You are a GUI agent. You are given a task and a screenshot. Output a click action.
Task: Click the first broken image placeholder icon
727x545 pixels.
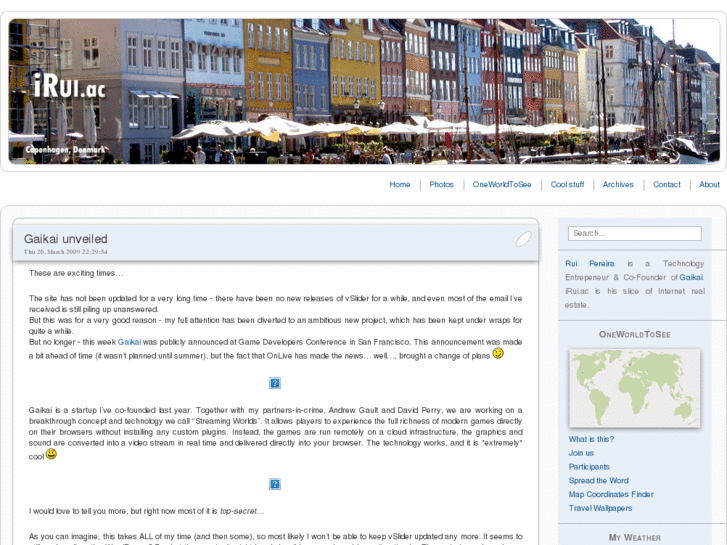[x=275, y=383]
